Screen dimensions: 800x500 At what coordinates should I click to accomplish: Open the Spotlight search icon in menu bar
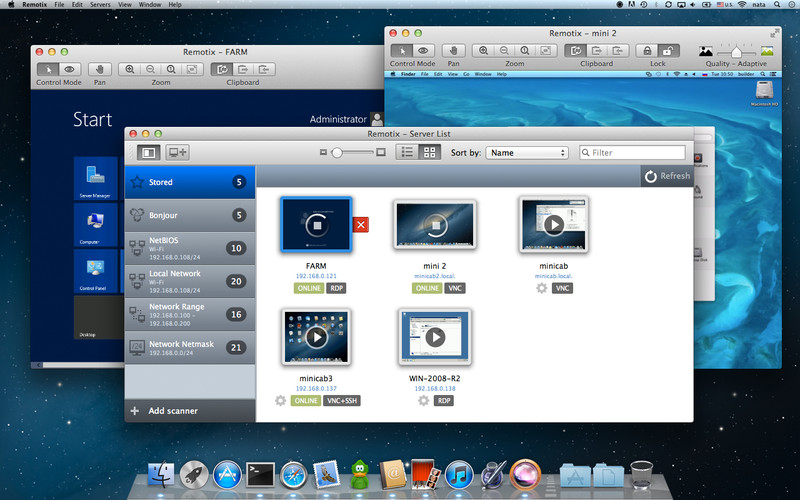[777, 5]
